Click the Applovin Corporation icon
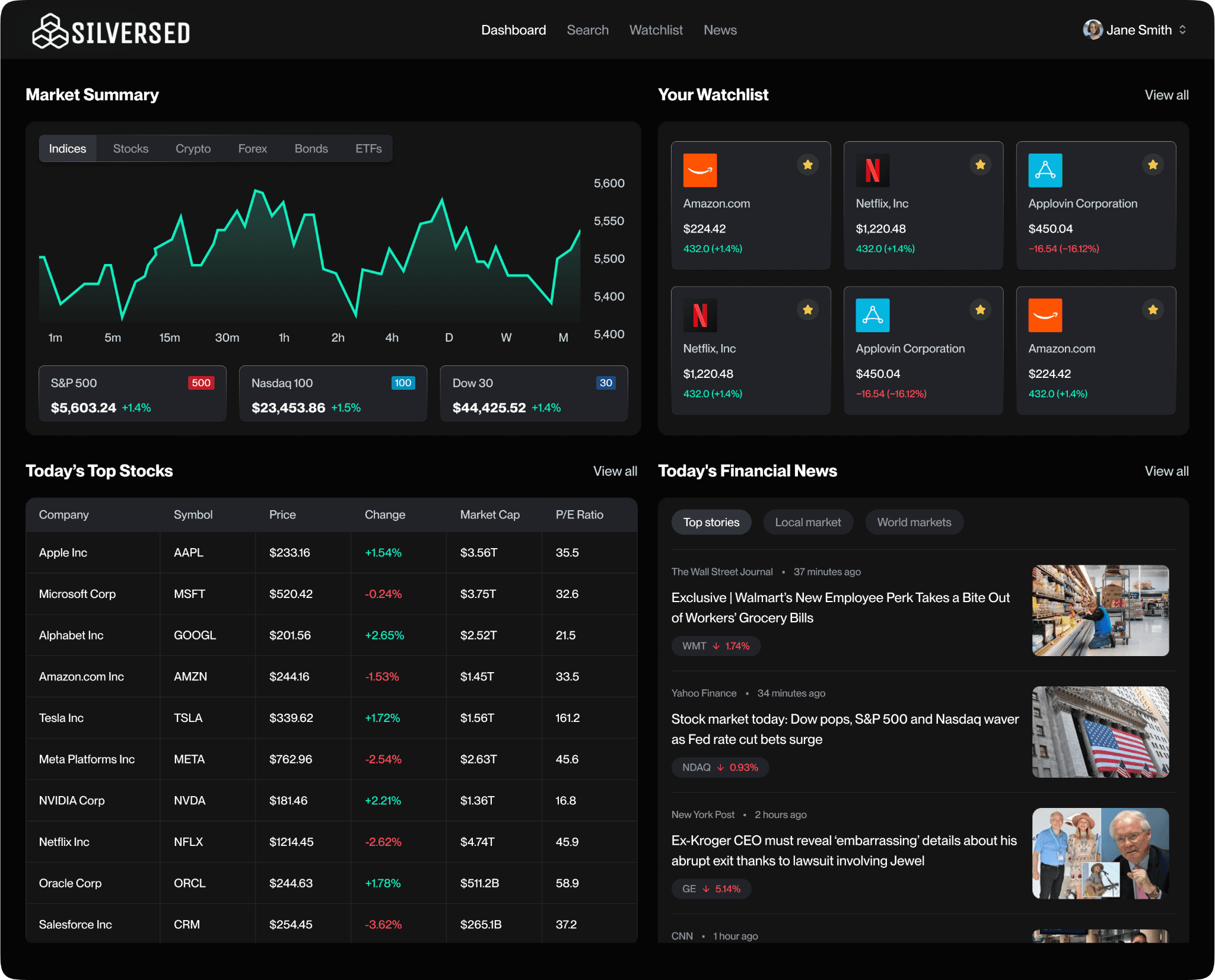Image resolution: width=1215 pixels, height=980 pixels. pos(1045,170)
